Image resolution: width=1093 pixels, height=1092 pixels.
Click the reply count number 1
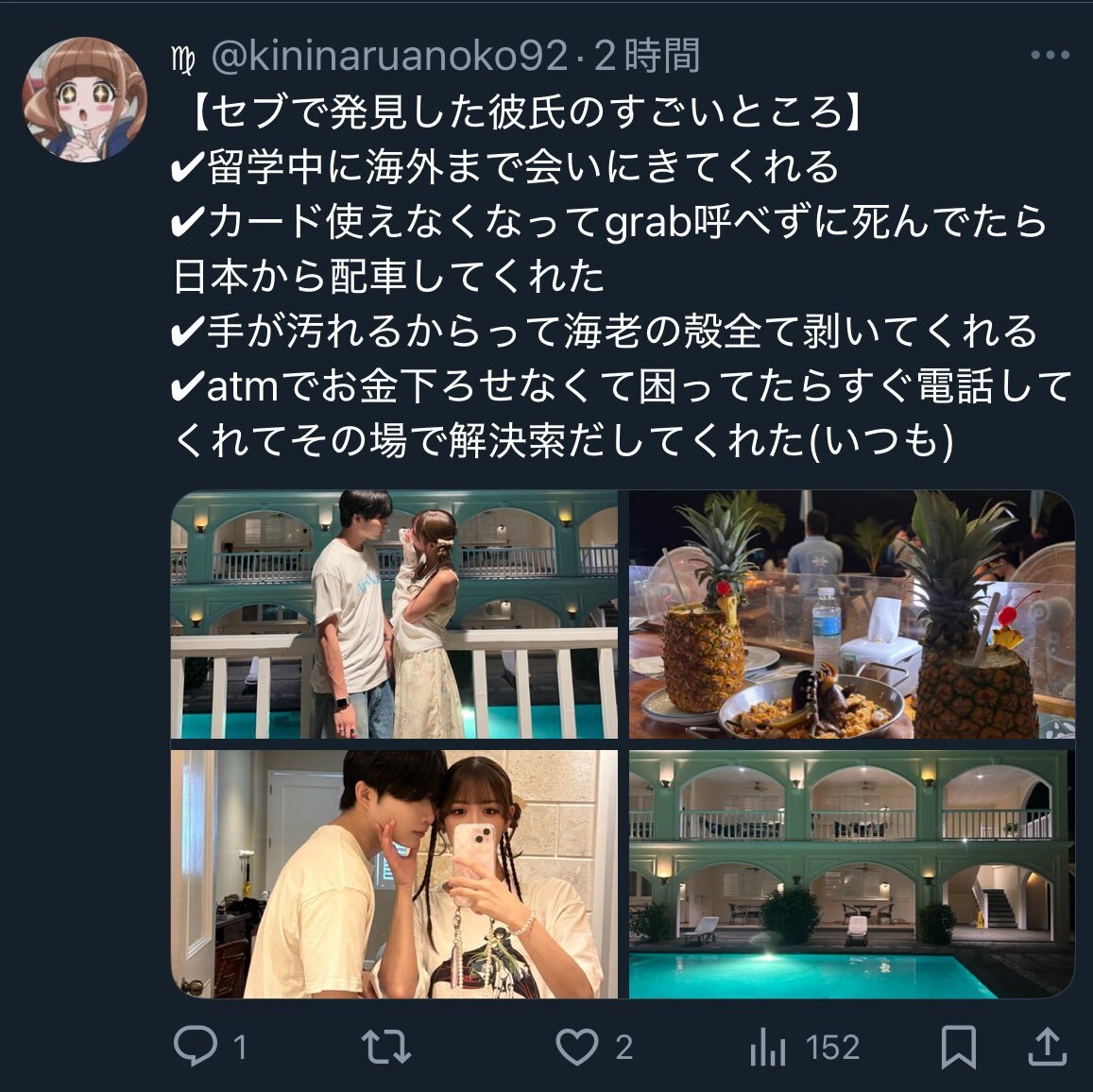tap(240, 1048)
